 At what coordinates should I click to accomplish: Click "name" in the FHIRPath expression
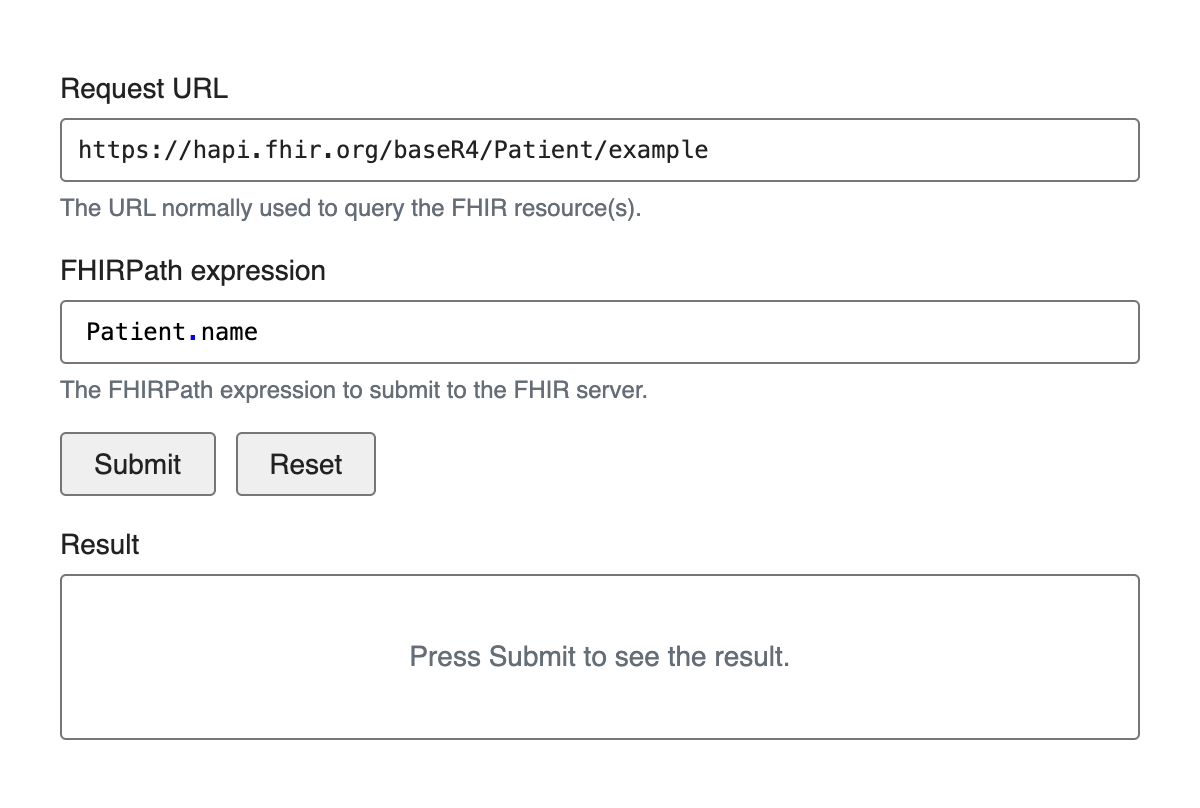tap(229, 332)
